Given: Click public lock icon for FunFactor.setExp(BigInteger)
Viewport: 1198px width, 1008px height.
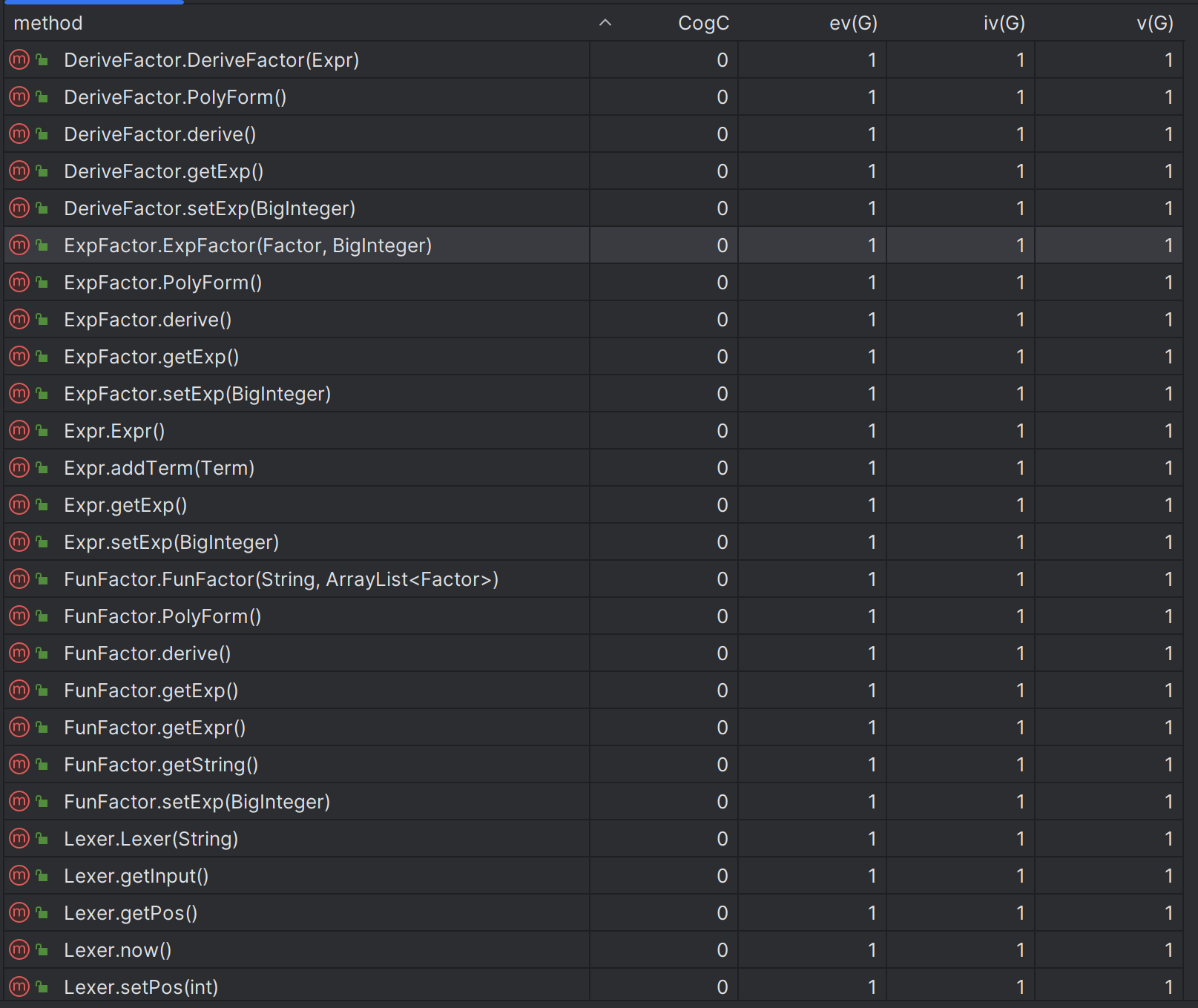Looking at the screenshot, I should (42, 801).
